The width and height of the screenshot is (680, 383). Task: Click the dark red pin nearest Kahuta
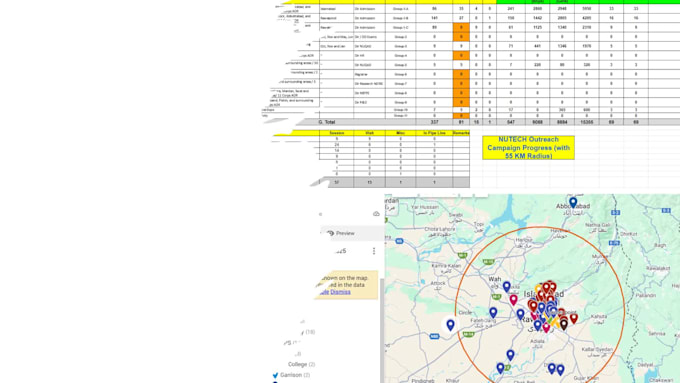[574, 318]
